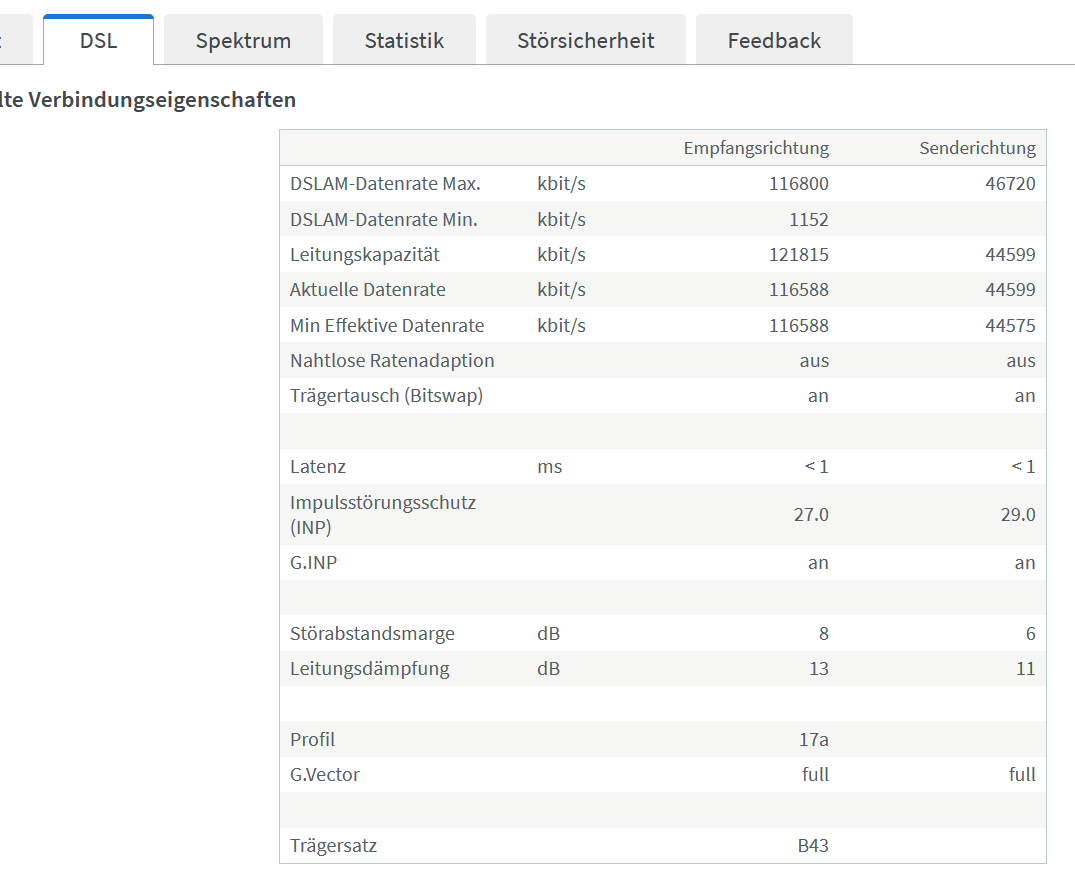
Task: Click Latenz receive value < 1
Action: pos(816,466)
